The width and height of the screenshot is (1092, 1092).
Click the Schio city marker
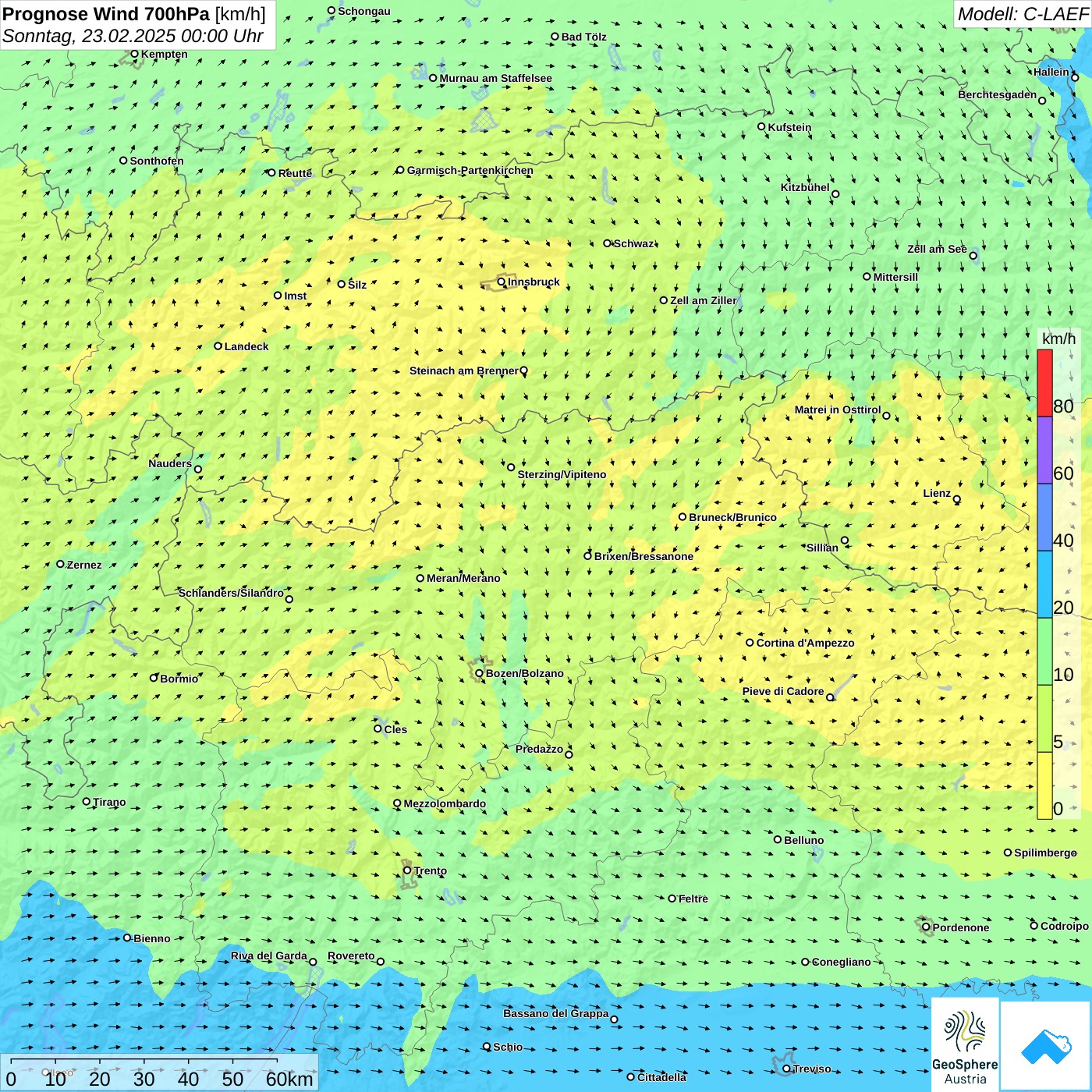pyautogui.click(x=487, y=1047)
